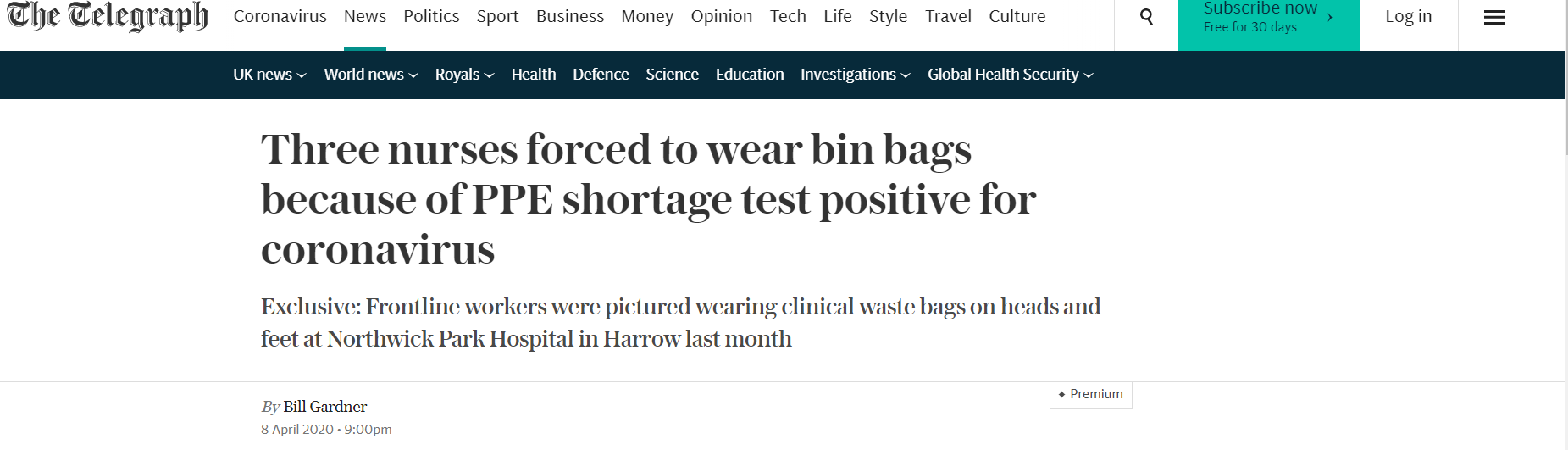Click the Premium diamond badge
Screen dimensions: 1568x450
pyautogui.click(x=1090, y=394)
